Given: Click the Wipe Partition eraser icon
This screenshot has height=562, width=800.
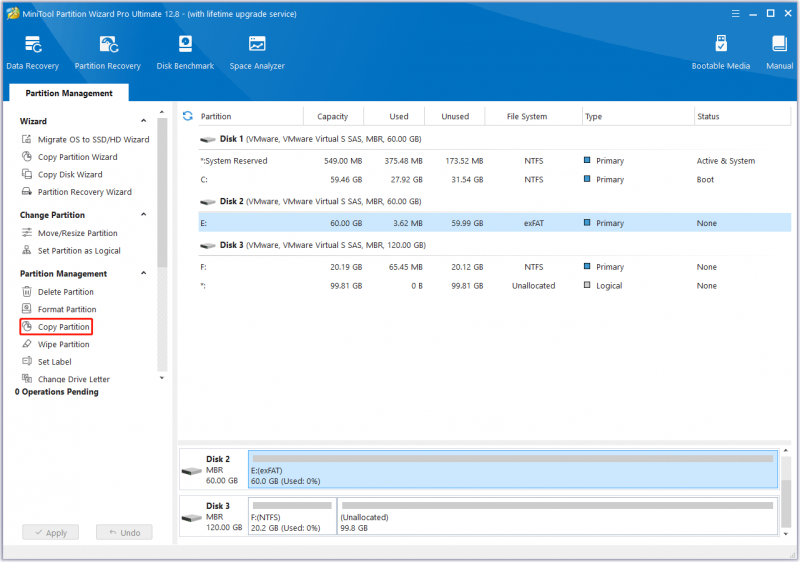Looking at the screenshot, I should click(x=27, y=344).
